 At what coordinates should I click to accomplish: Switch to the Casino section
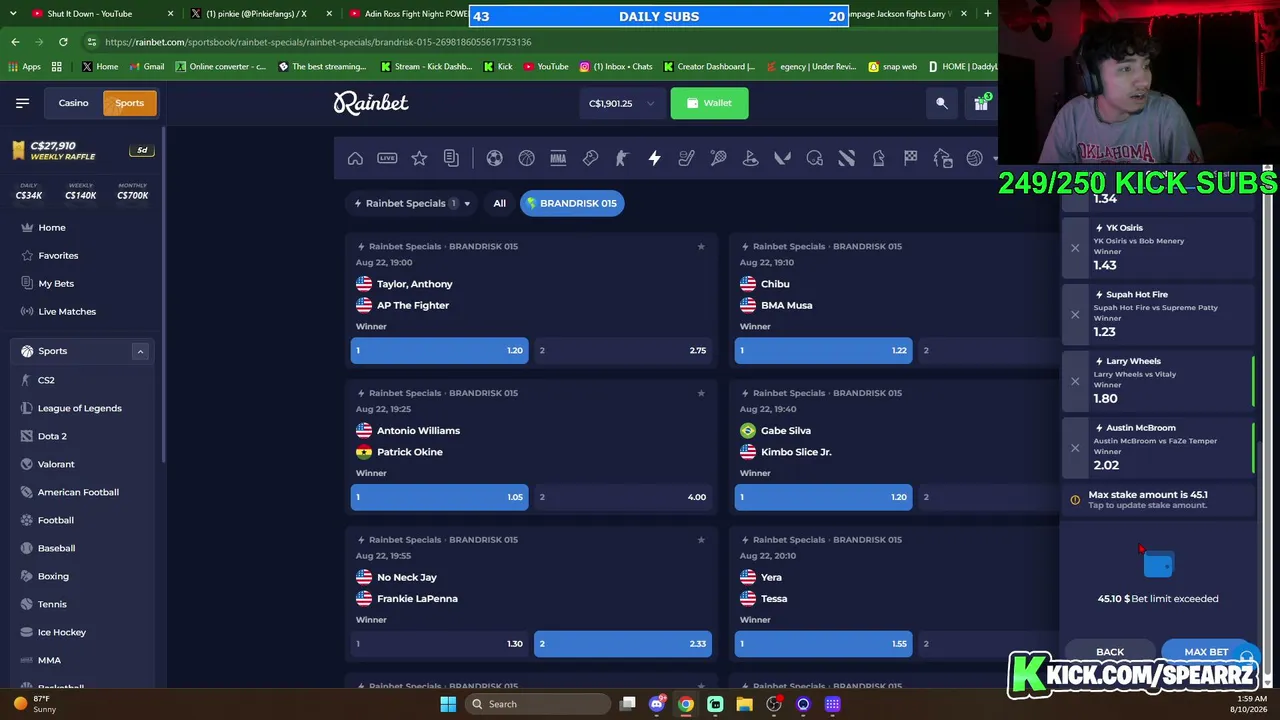coord(73,103)
